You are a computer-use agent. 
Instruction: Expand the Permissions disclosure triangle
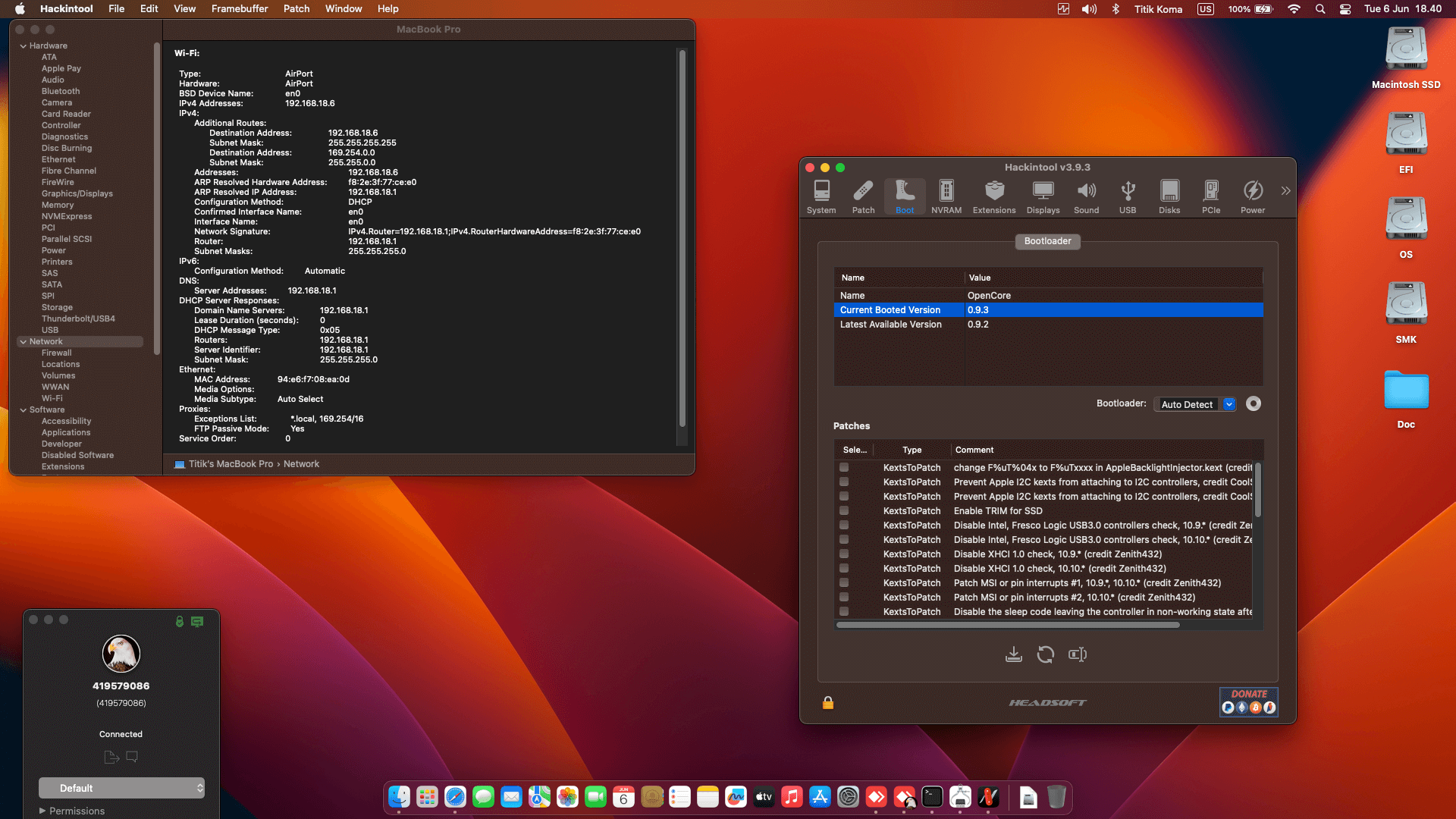point(42,811)
